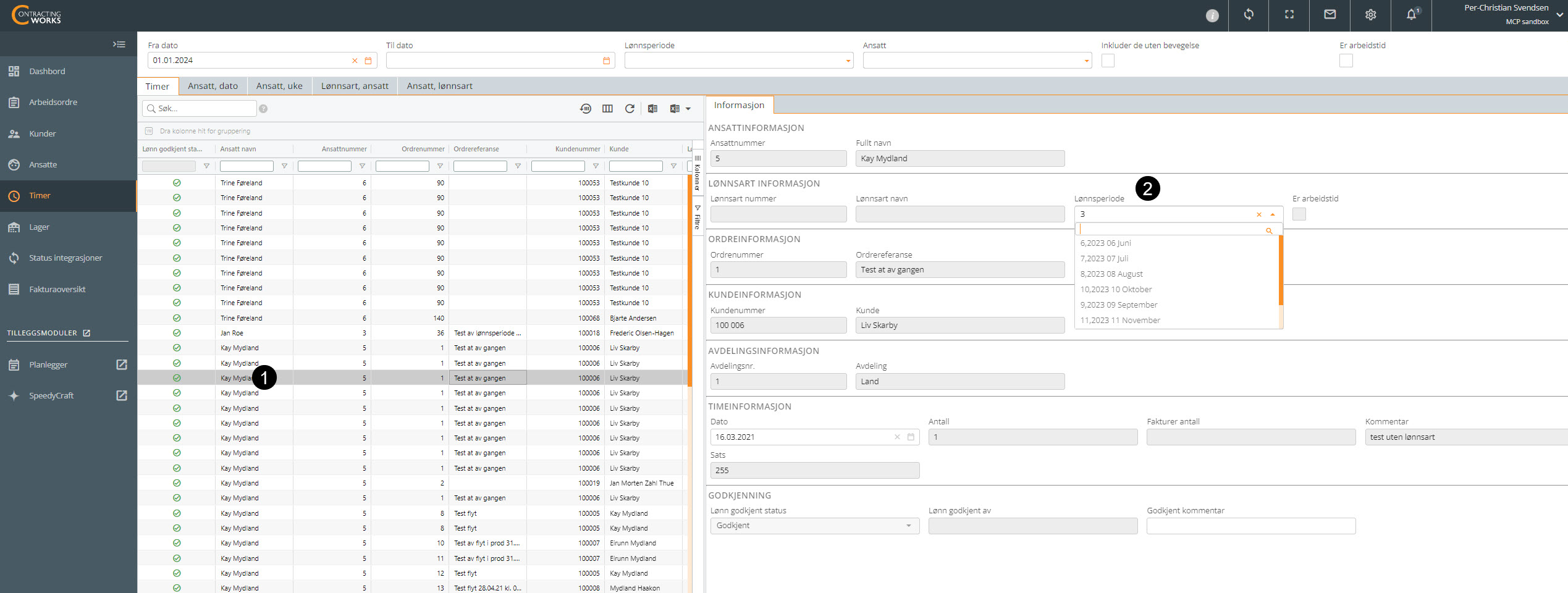Screen dimensions: 1568x593
Task: Switch to the Ansatt, lønnsart tab
Action: tap(439, 86)
